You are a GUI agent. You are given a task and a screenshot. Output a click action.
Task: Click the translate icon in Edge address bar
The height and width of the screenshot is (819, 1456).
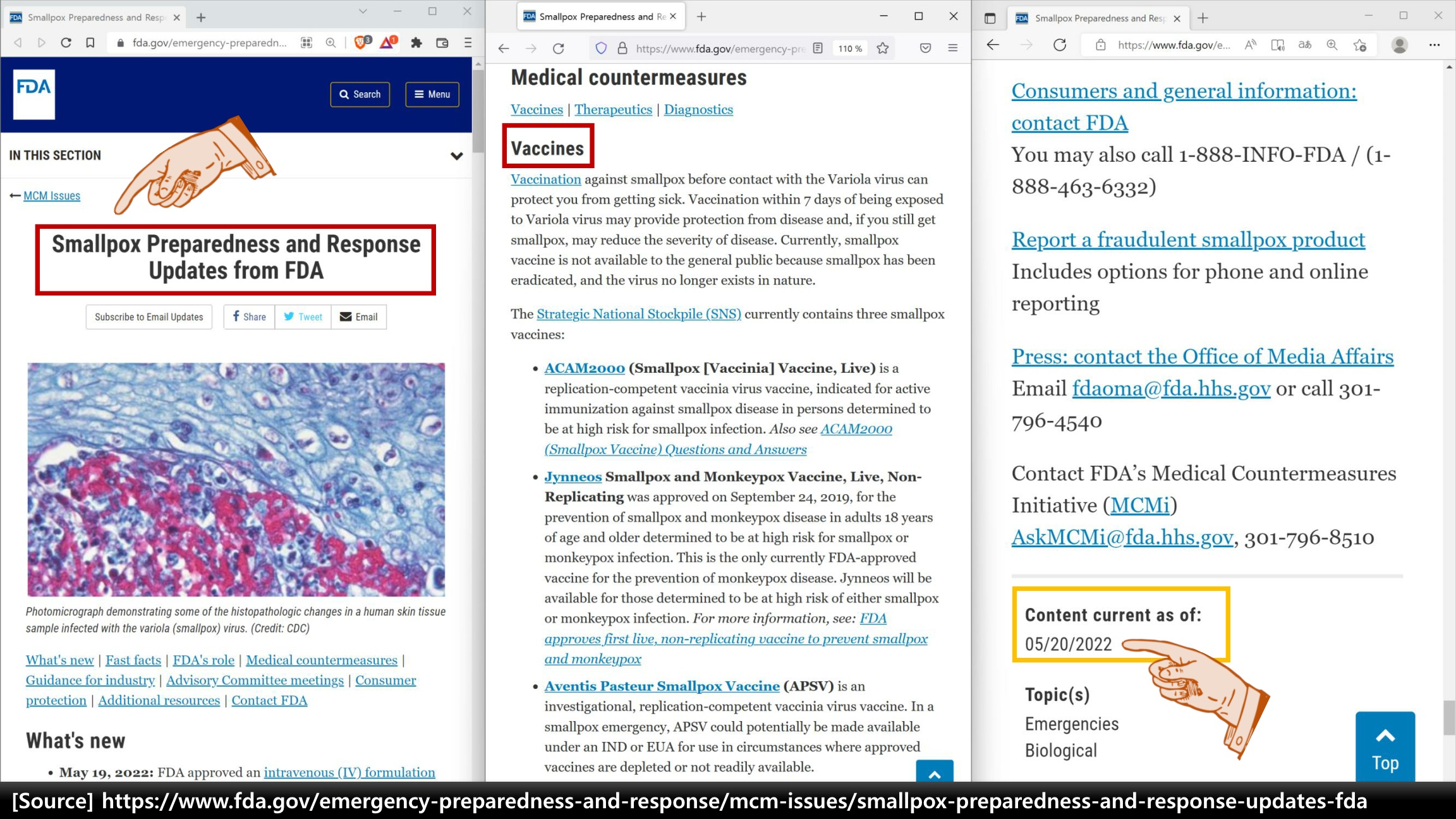tap(1305, 45)
